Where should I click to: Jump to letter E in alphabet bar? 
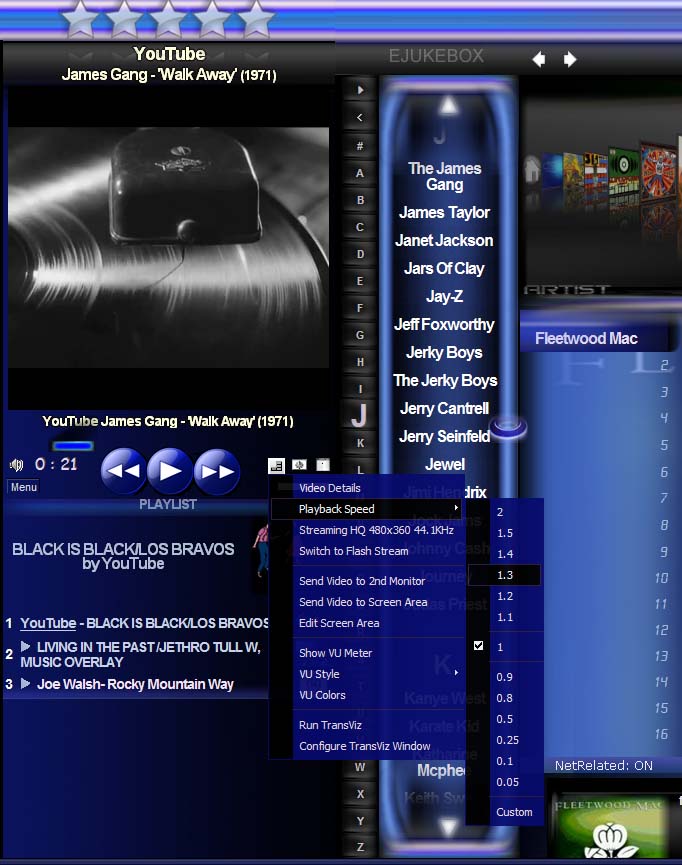[x=360, y=281]
